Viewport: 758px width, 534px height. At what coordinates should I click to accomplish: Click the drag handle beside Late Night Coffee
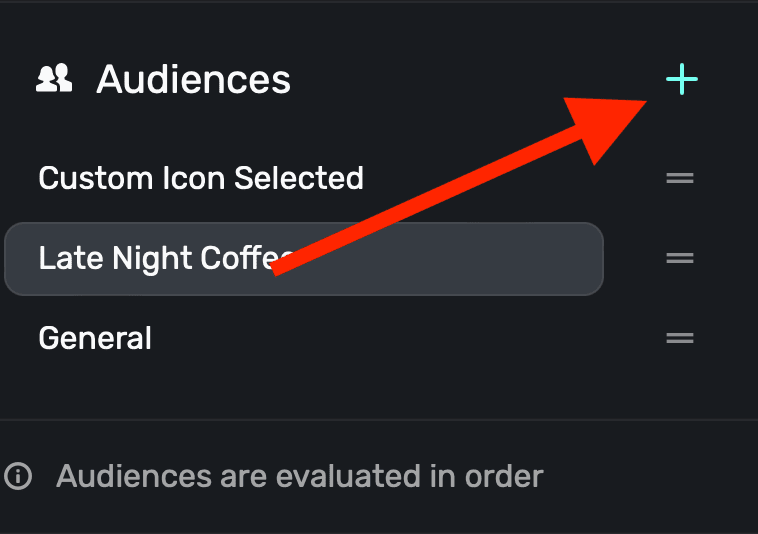[680, 258]
